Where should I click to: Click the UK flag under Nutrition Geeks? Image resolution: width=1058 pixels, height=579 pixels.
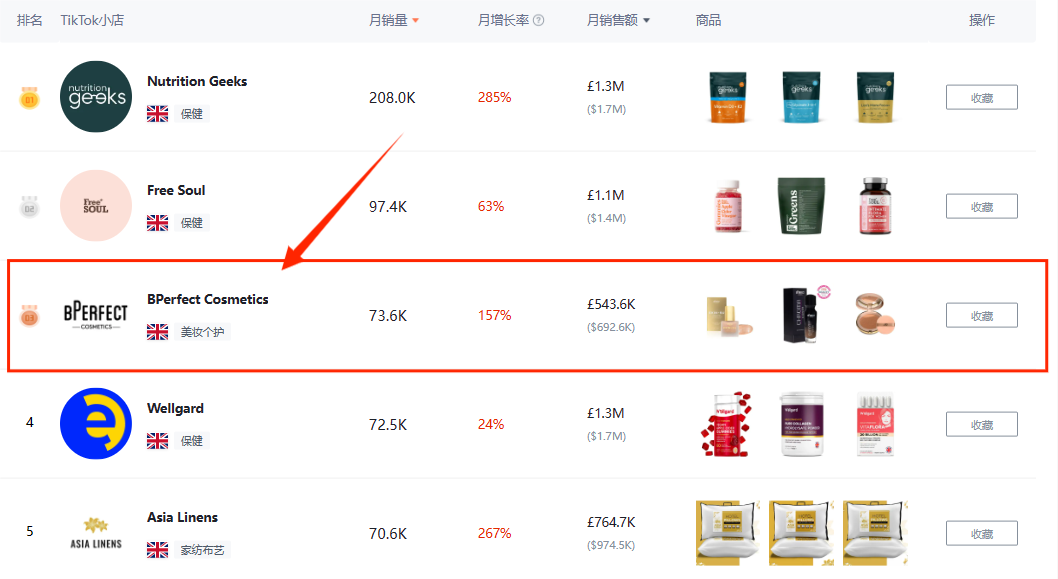157,114
